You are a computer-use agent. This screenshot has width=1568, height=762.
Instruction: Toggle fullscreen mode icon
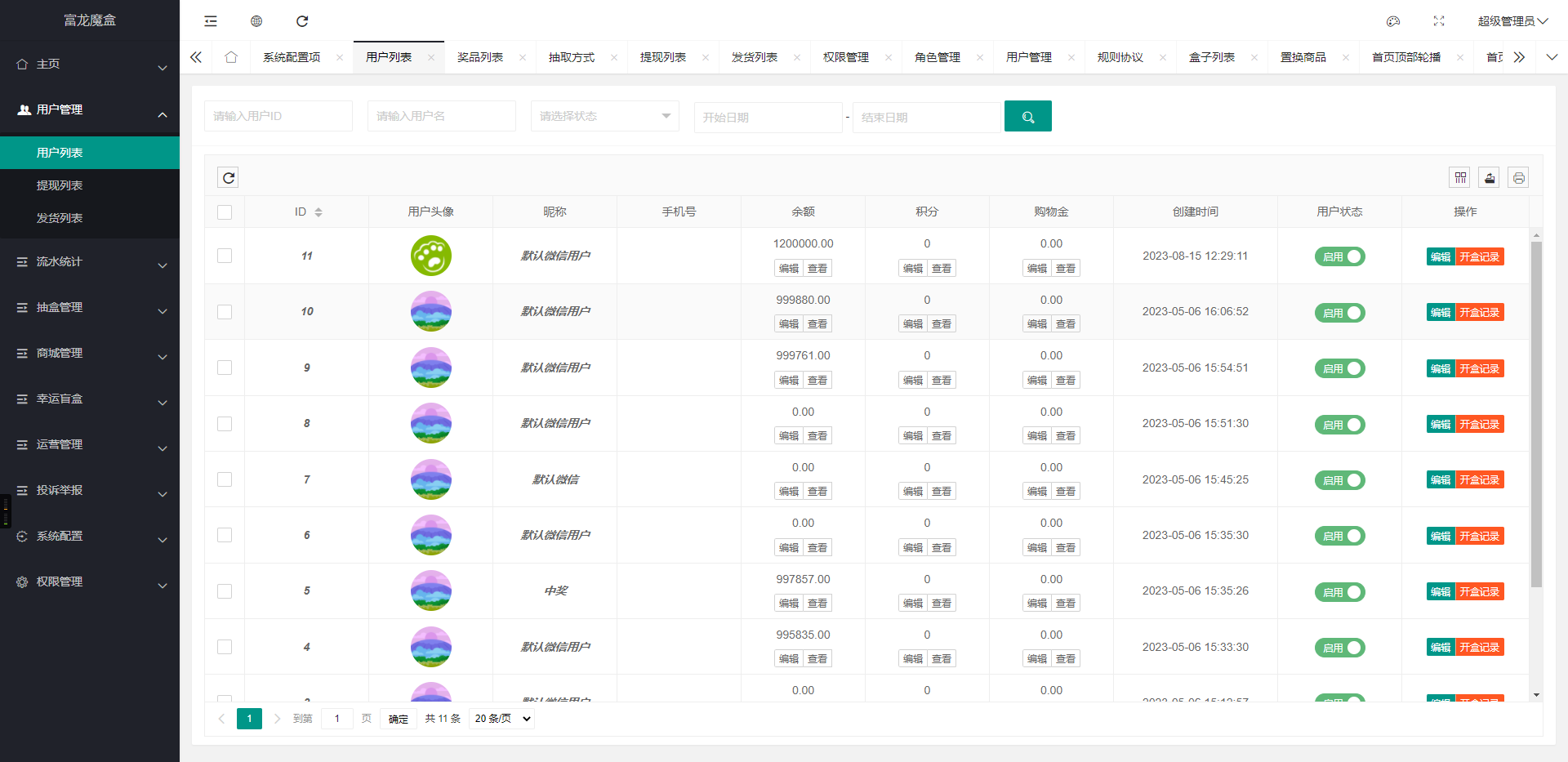[x=1439, y=21]
